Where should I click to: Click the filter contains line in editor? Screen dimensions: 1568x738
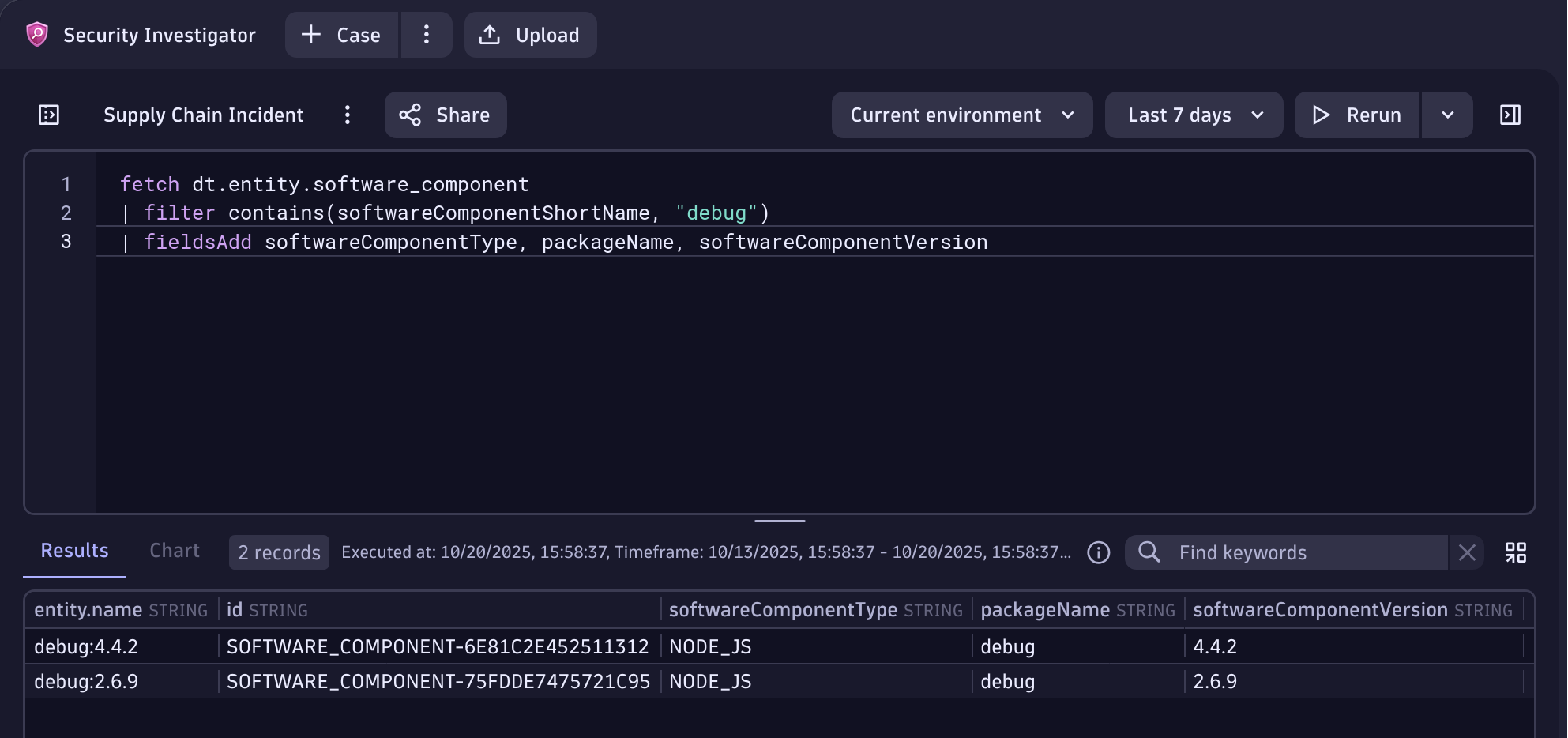(x=446, y=213)
